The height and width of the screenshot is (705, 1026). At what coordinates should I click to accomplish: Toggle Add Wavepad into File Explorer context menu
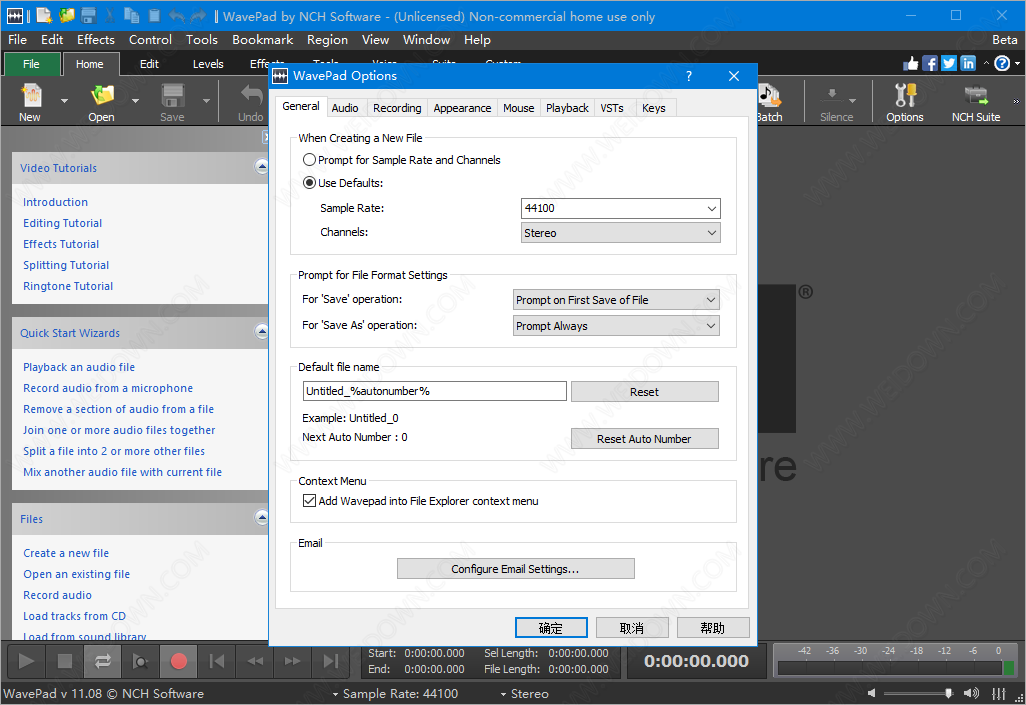coord(420,501)
